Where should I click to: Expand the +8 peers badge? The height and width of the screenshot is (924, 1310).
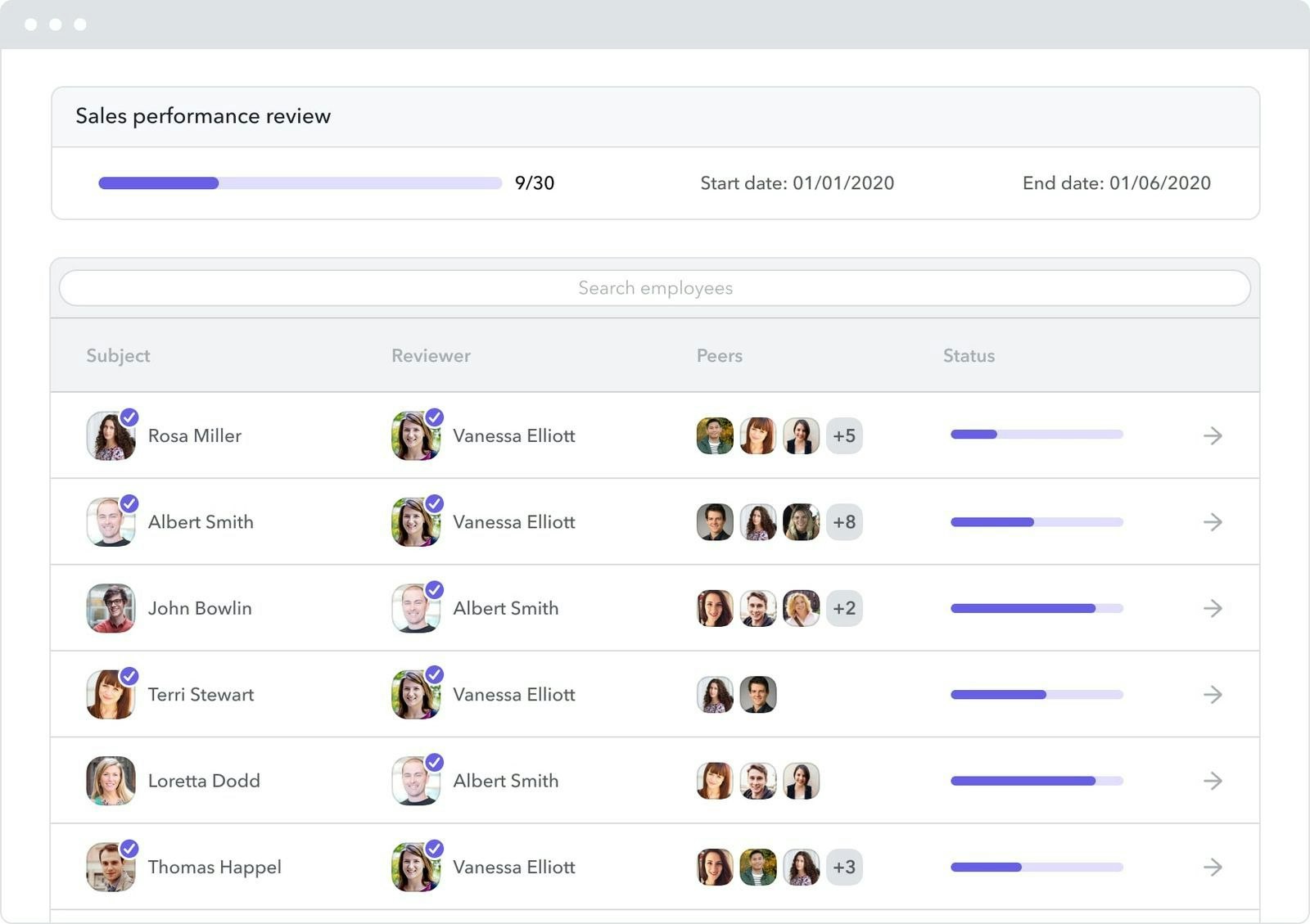tap(844, 522)
